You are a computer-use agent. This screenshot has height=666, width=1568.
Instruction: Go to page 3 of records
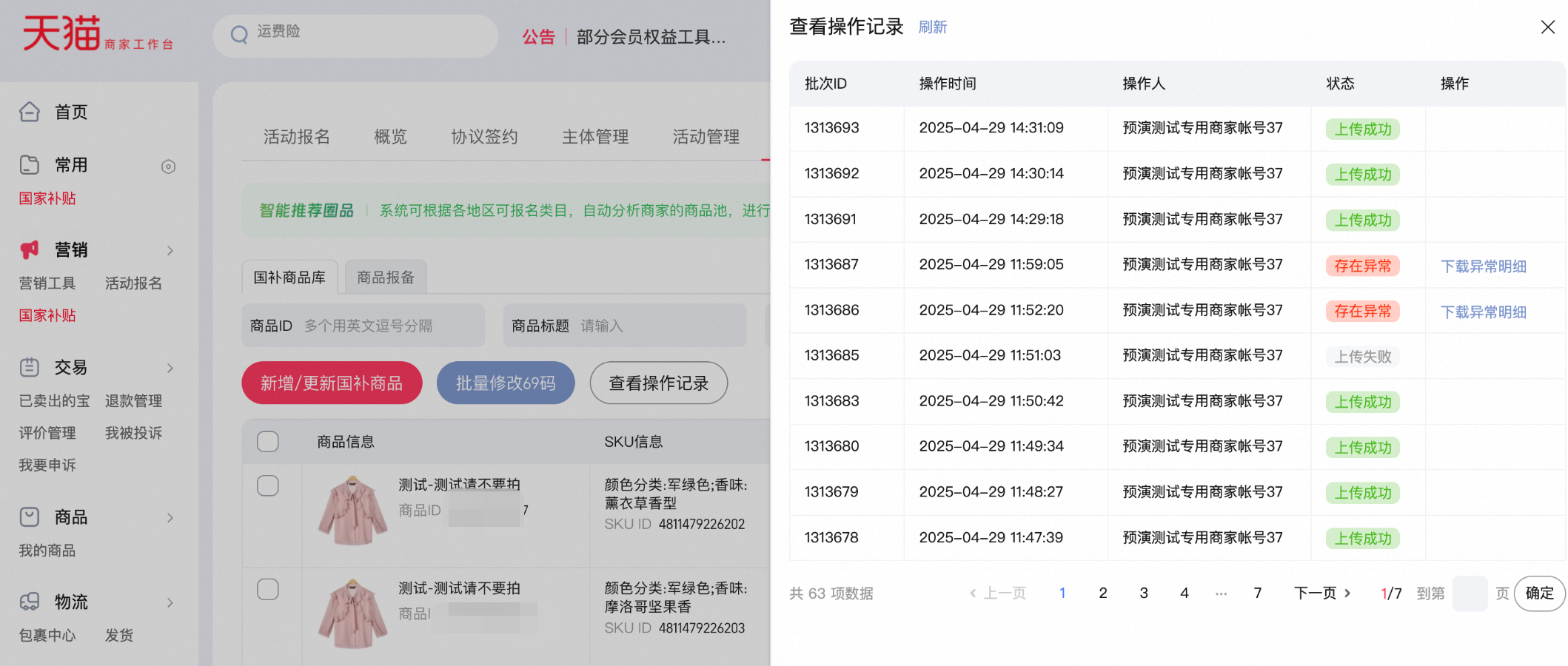[1144, 593]
